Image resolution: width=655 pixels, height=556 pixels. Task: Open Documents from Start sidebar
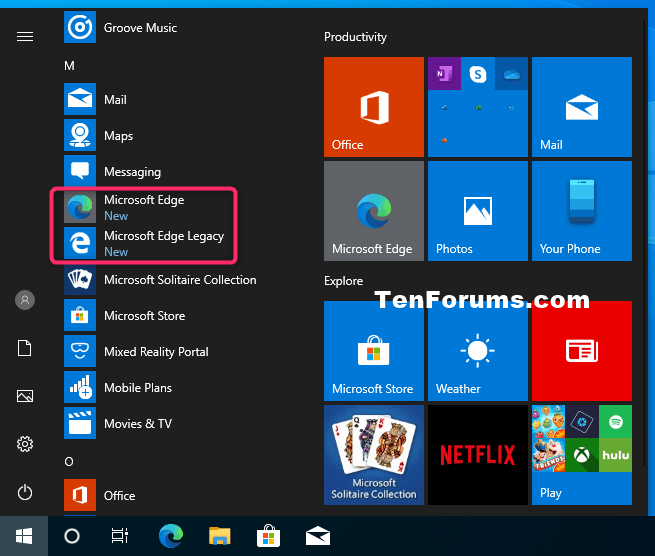[25, 348]
